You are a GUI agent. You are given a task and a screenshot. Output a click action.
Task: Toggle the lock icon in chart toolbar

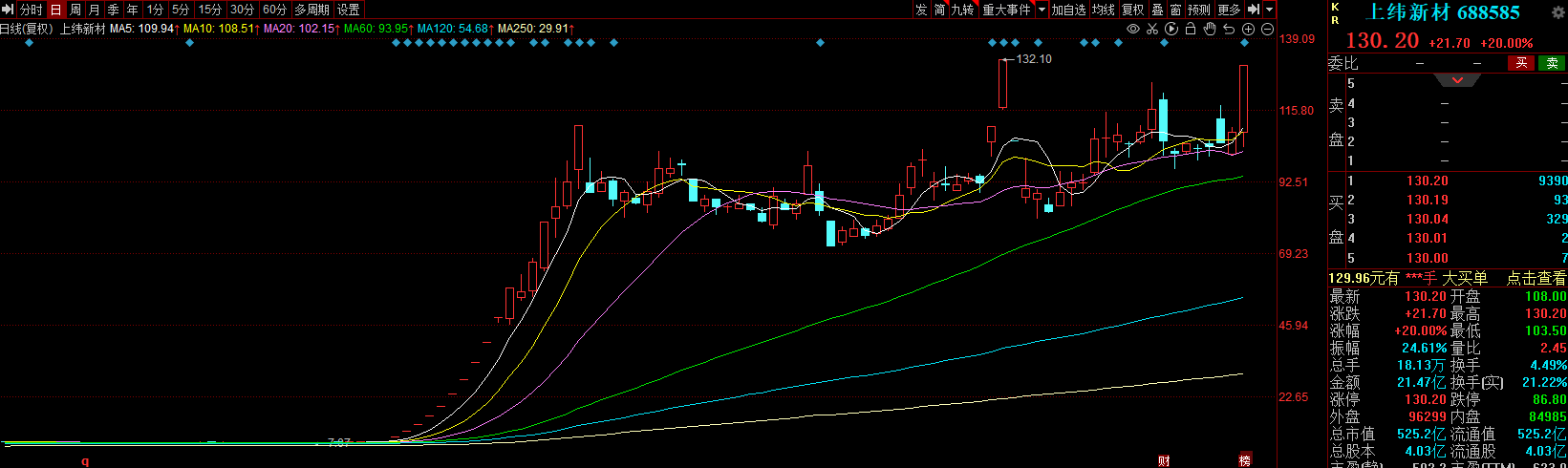(x=1191, y=29)
